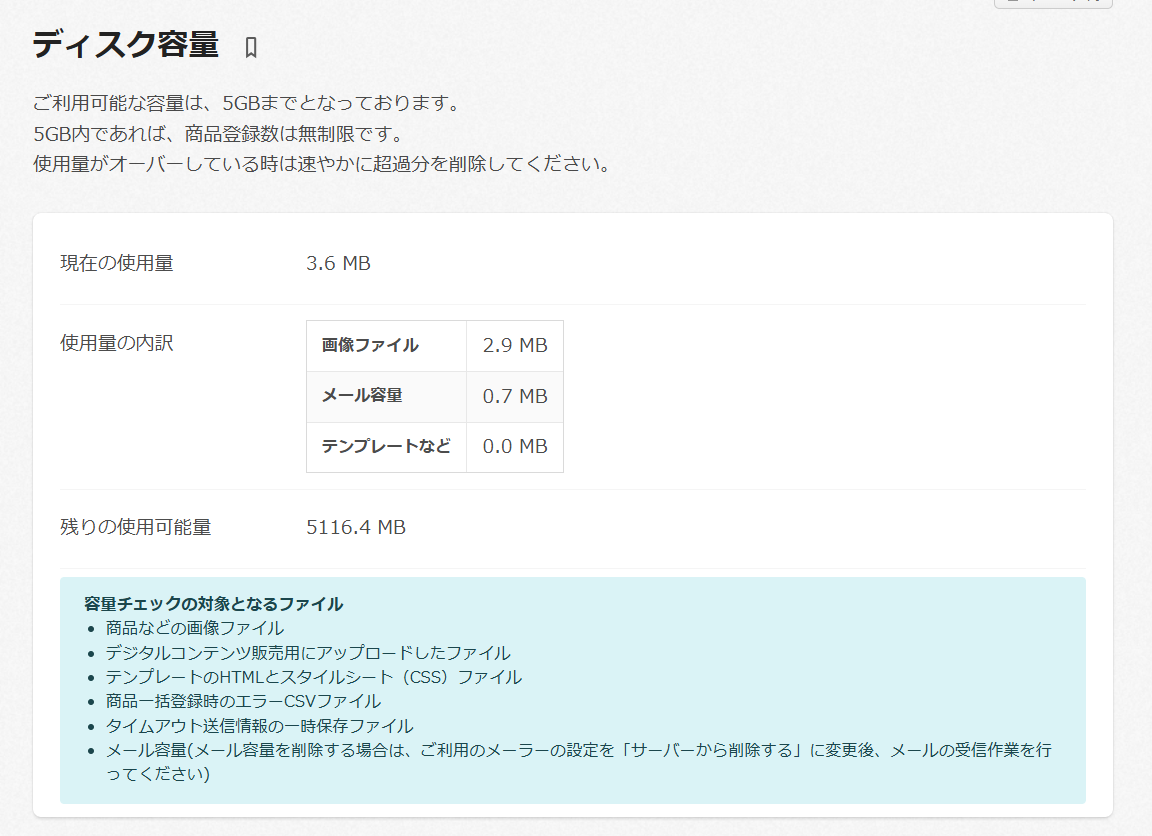The height and width of the screenshot is (836, 1152).
Task: Click the 0.0 MB template value
Action: point(514,447)
